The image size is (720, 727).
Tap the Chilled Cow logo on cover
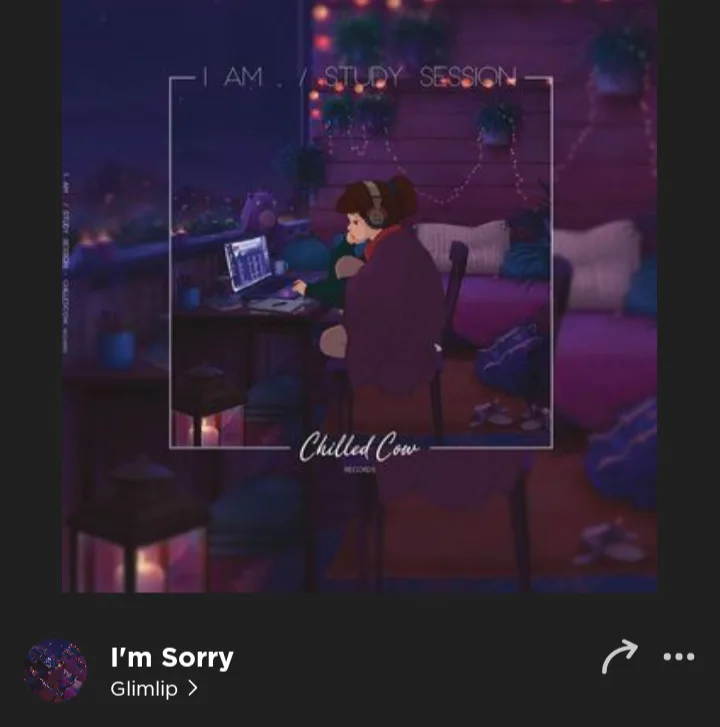pos(359,447)
